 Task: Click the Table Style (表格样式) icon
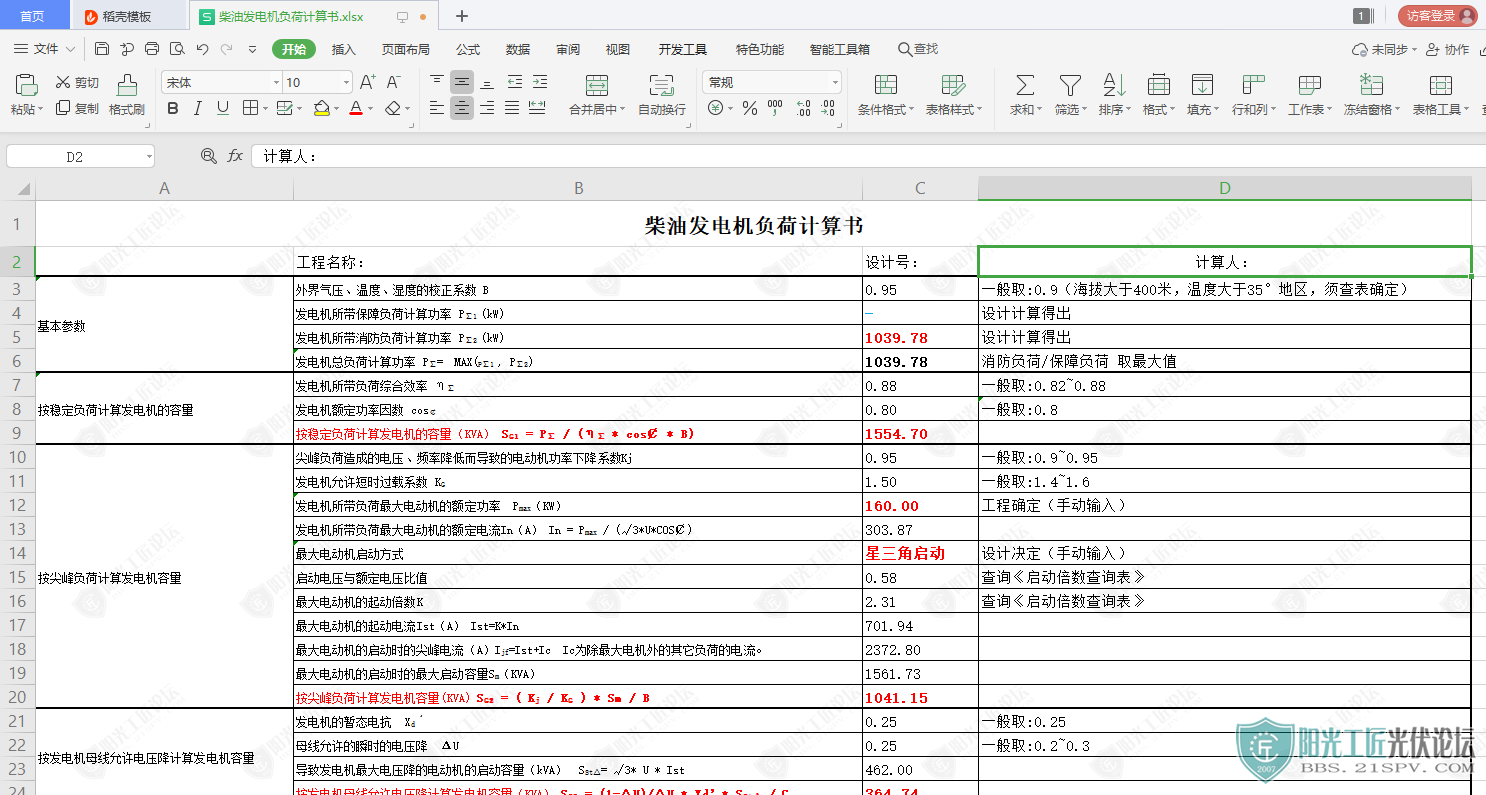point(954,85)
